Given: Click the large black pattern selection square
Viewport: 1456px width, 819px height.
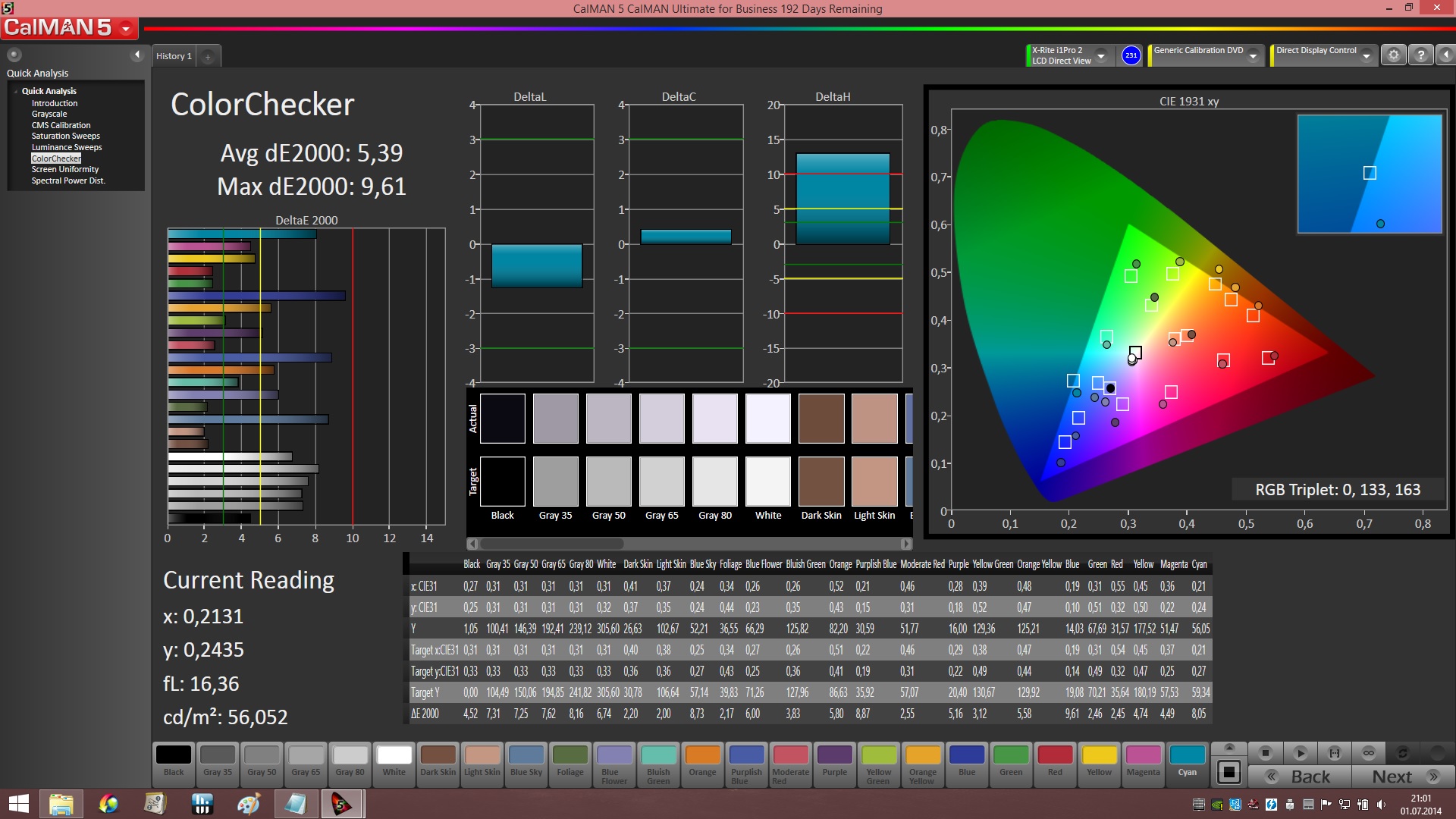Looking at the screenshot, I should coord(1229,773).
